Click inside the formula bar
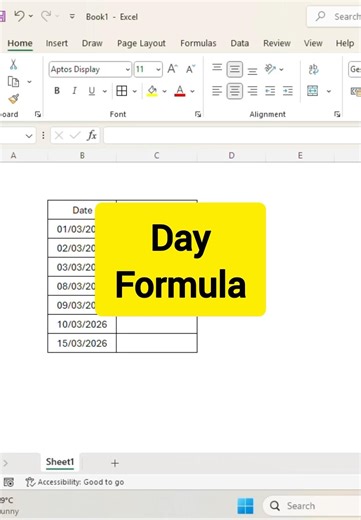This screenshot has height=520, width=361. pyautogui.click(x=232, y=135)
